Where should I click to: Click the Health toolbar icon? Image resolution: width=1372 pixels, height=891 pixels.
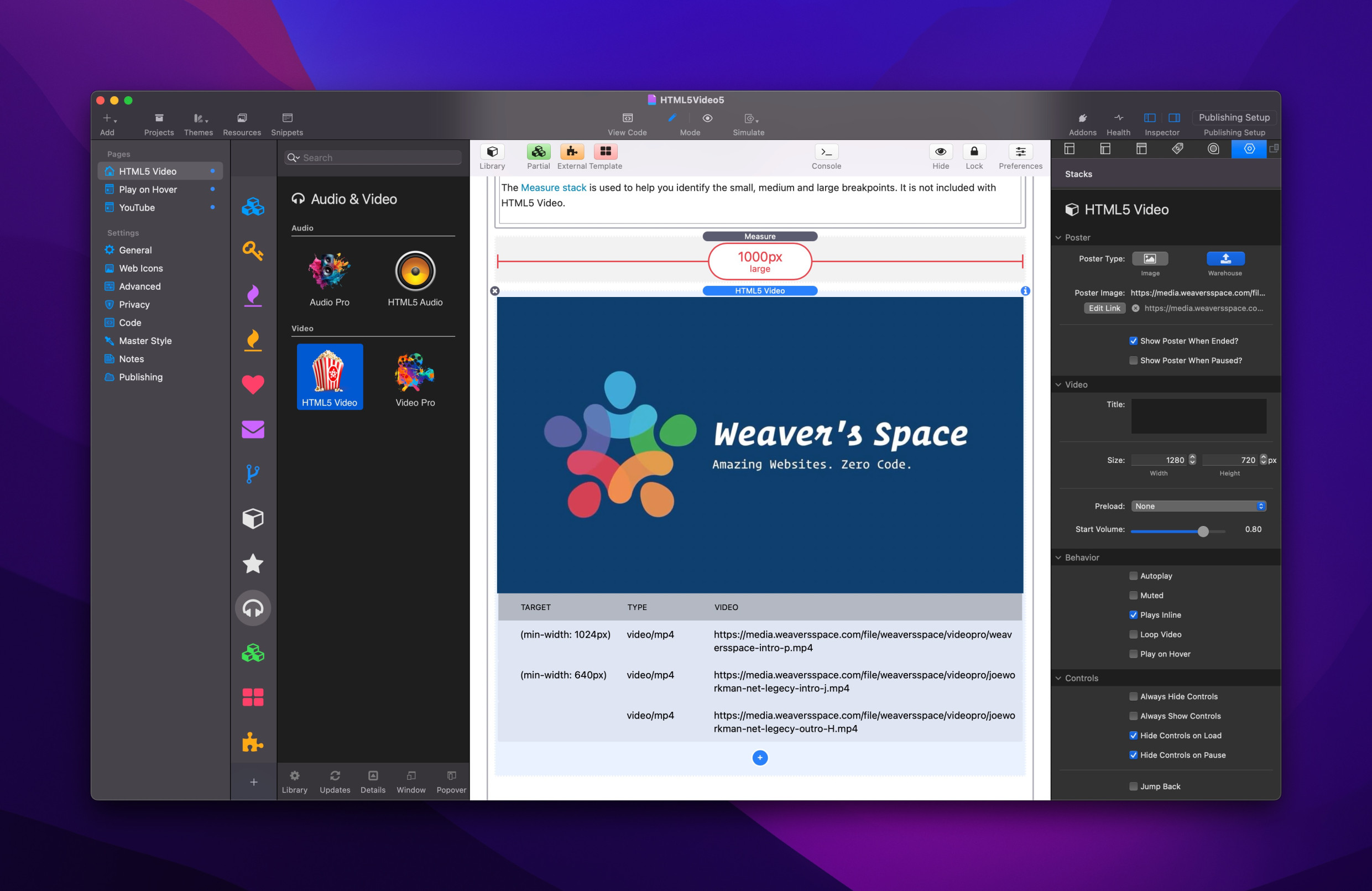click(x=1118, y=118)
